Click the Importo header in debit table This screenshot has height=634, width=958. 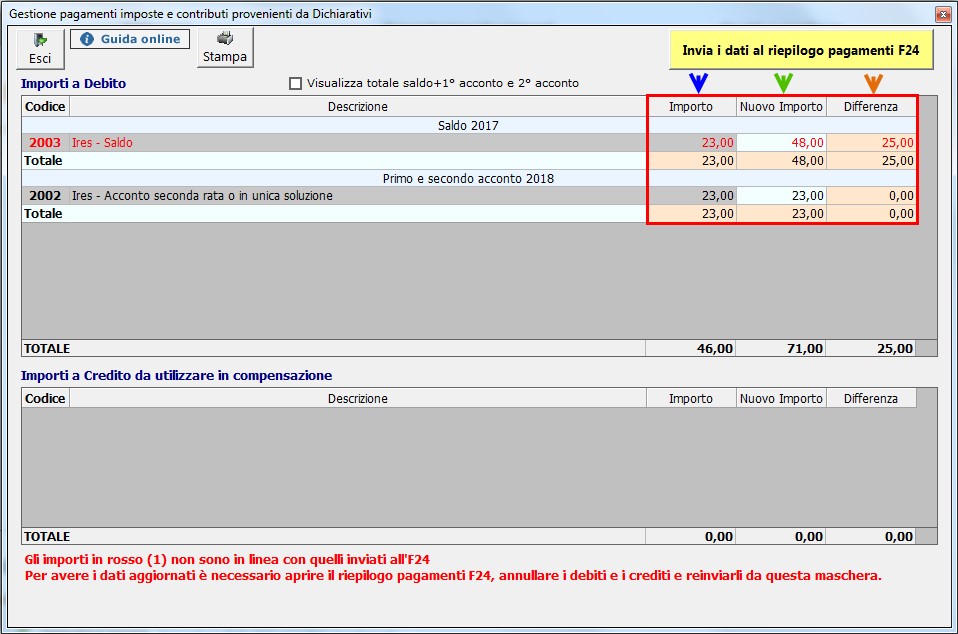(x=691, y=106)
